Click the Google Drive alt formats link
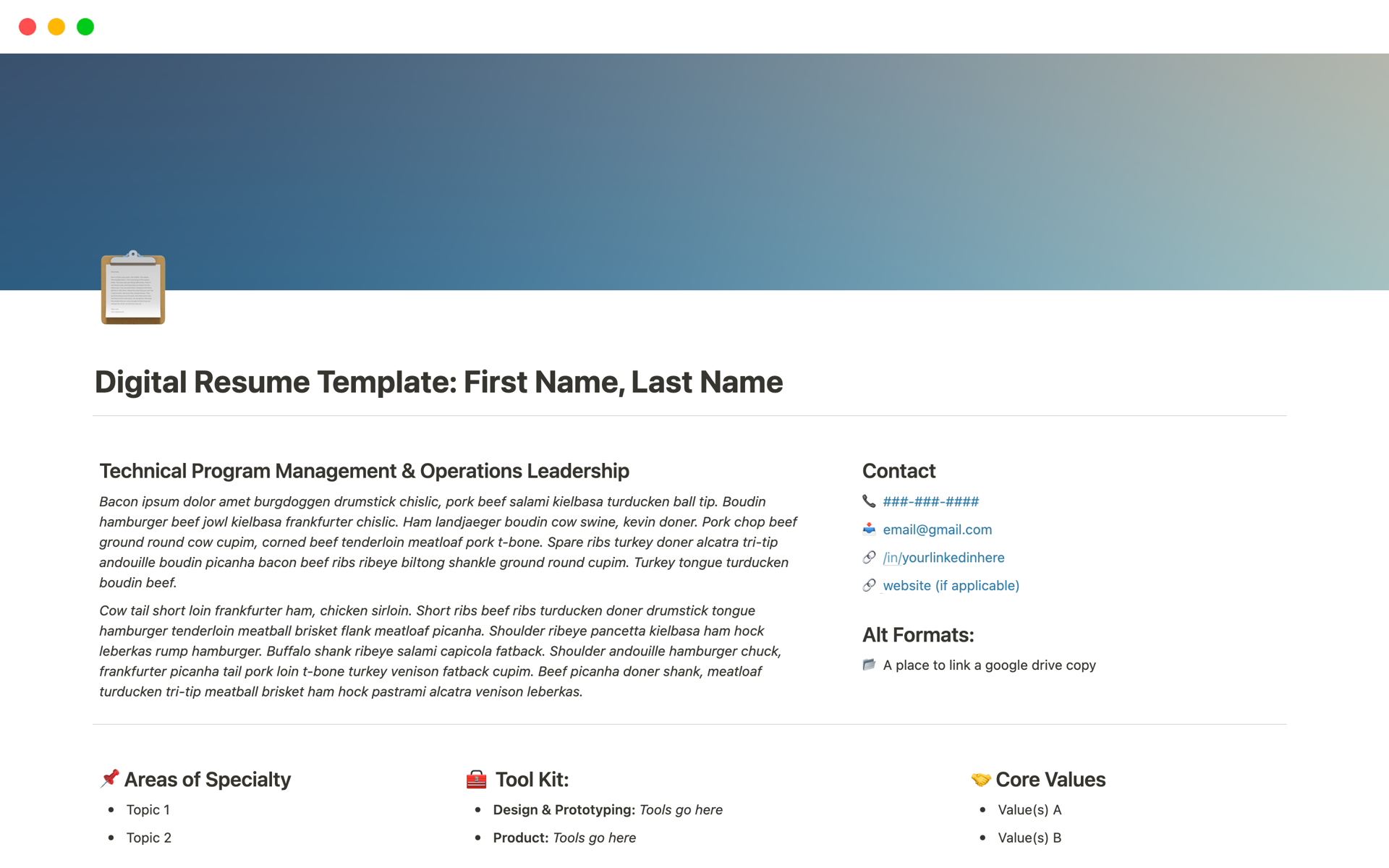 point(988,663)
